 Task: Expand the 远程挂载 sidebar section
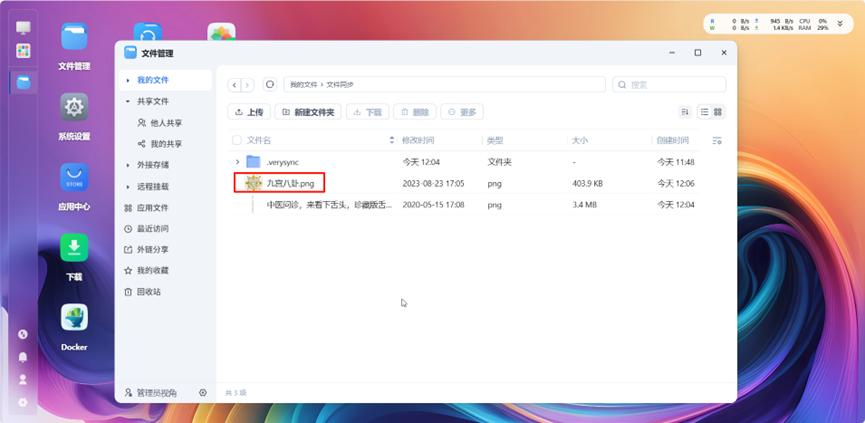[x=127, y=186]
